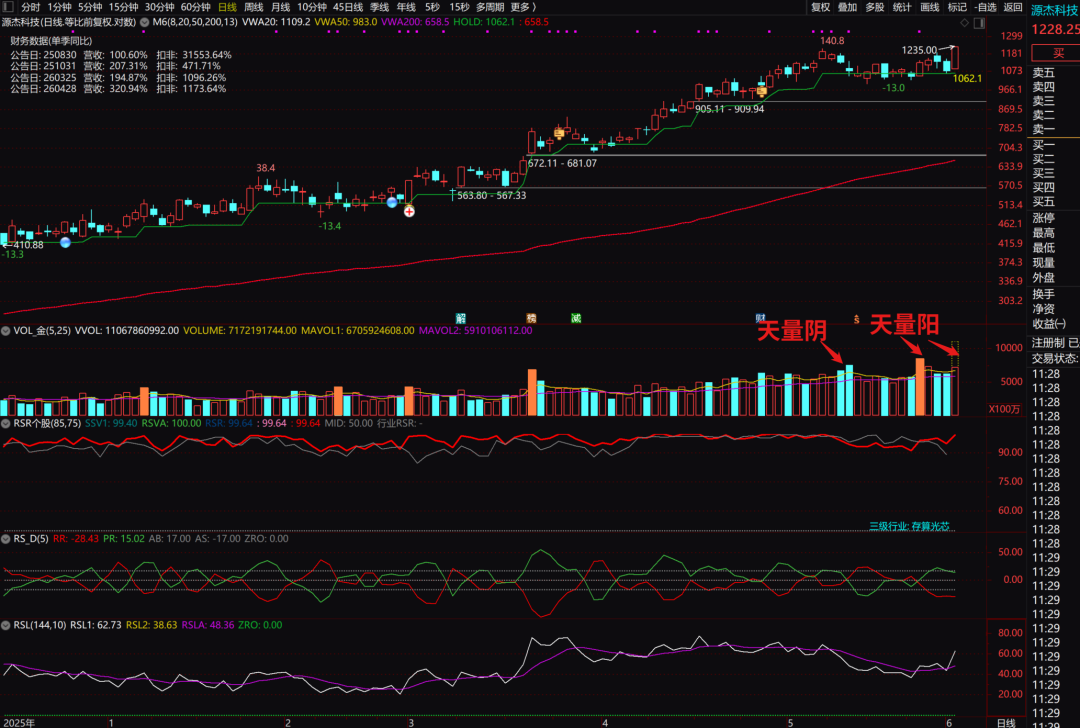
Task: Switch to 年线 yearly chart
Action: [406, 7]
